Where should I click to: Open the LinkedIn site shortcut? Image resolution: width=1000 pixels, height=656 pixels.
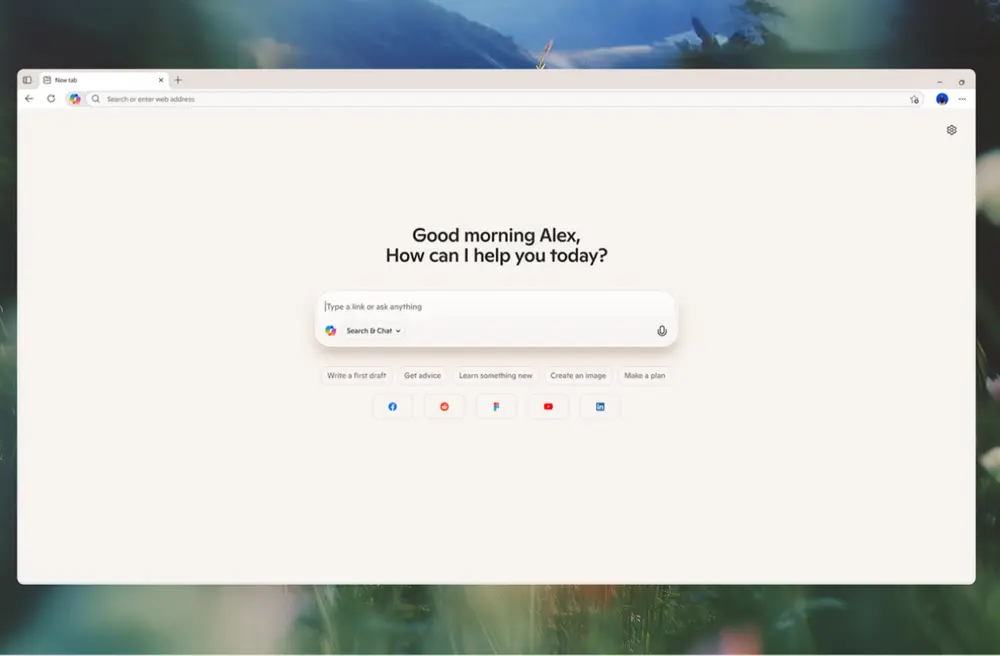pyautogui.click(x=600, y=406)
